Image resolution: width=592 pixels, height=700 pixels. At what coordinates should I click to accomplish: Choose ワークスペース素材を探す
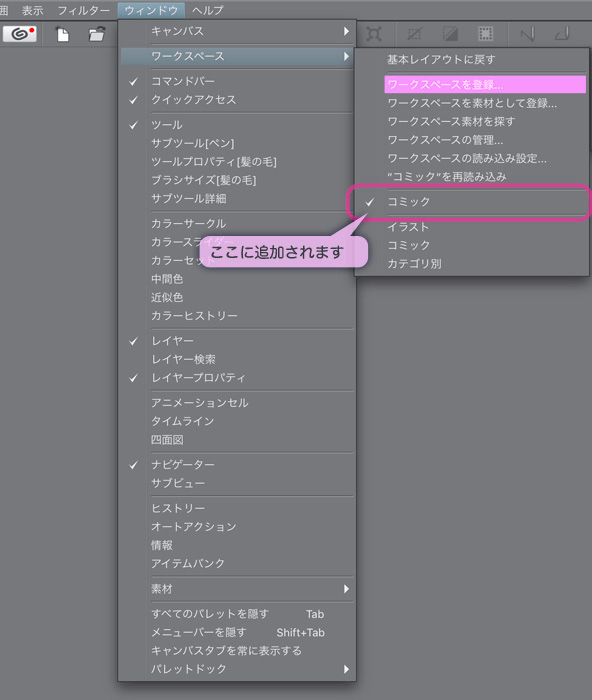471,121
